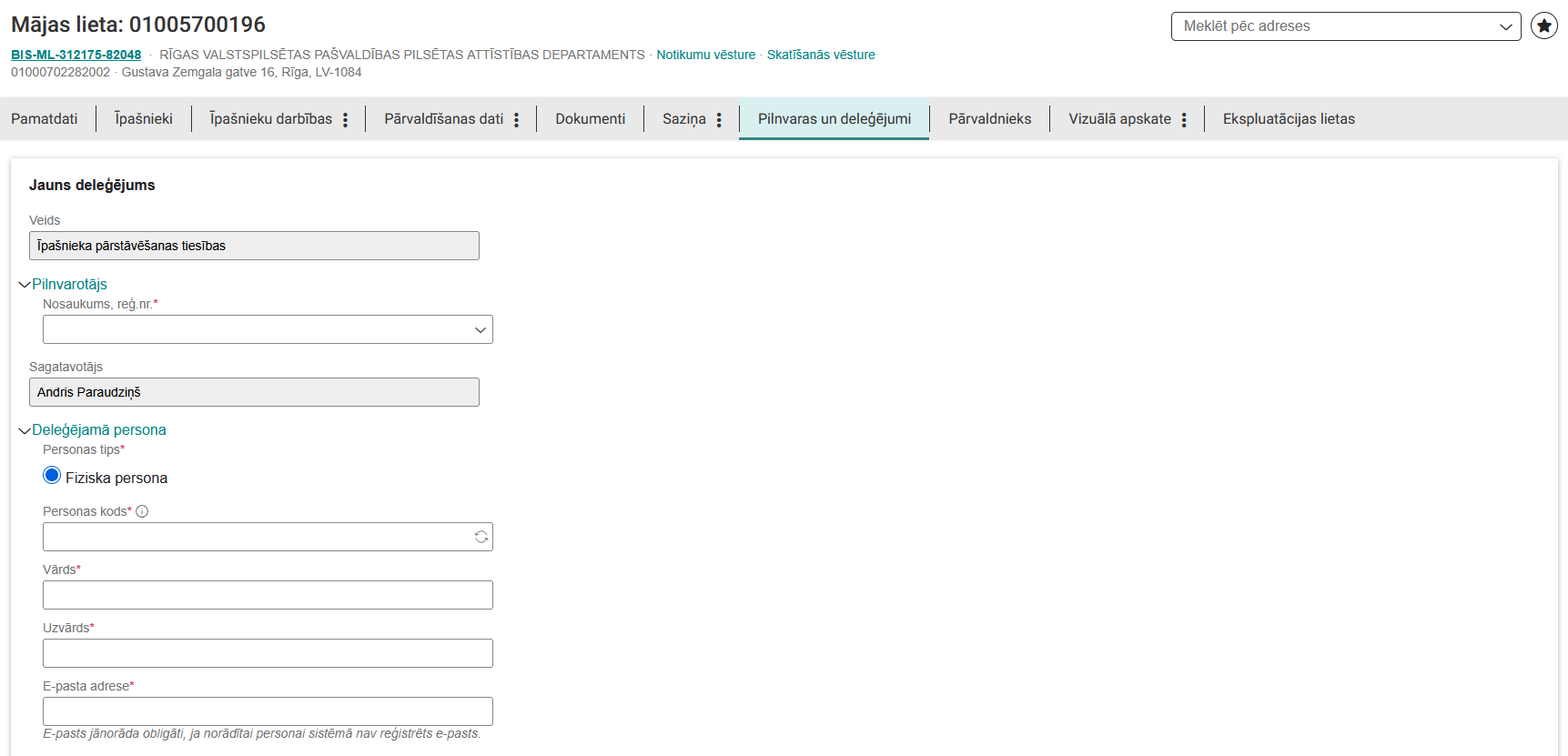Select Fiziska persona radio button
This screenshot has width=1568, height=756.
click(x=52, y=476)
